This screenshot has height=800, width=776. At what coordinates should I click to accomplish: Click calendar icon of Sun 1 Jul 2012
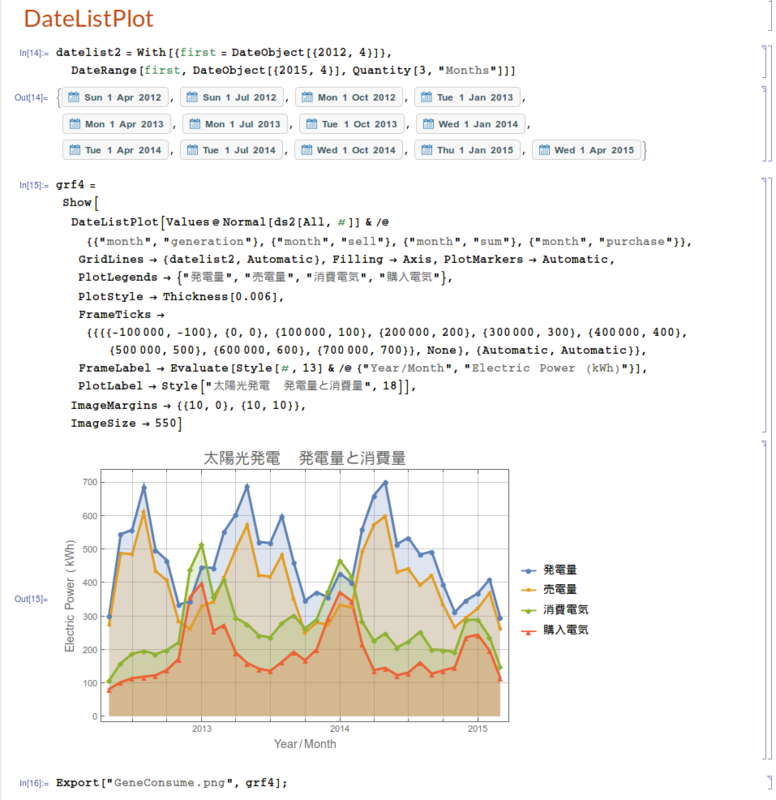(192, 97)
